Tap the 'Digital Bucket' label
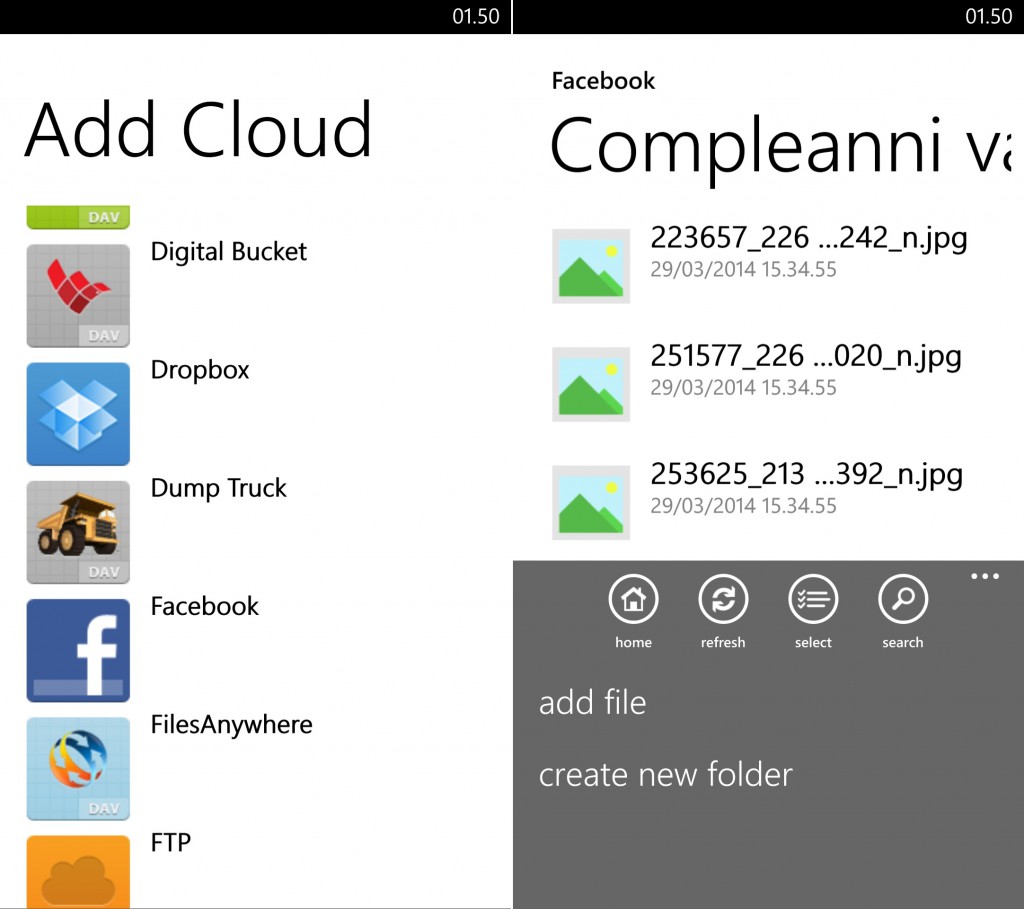Screen dimensions: 1024x909 point(229,252)
